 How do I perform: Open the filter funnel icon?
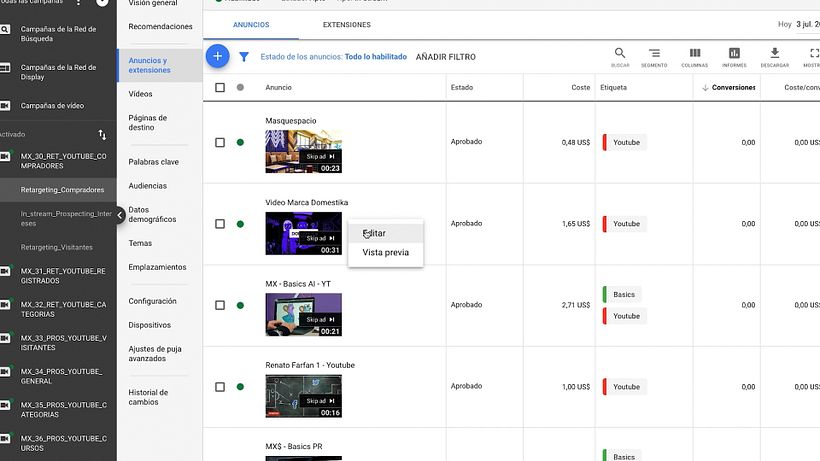[244, 56]
